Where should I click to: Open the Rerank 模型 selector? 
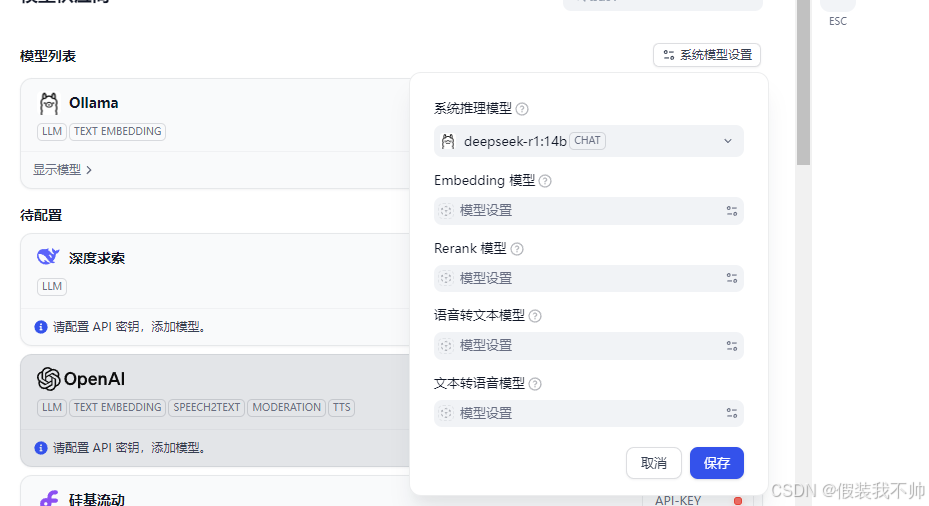(x=588, y=278)
